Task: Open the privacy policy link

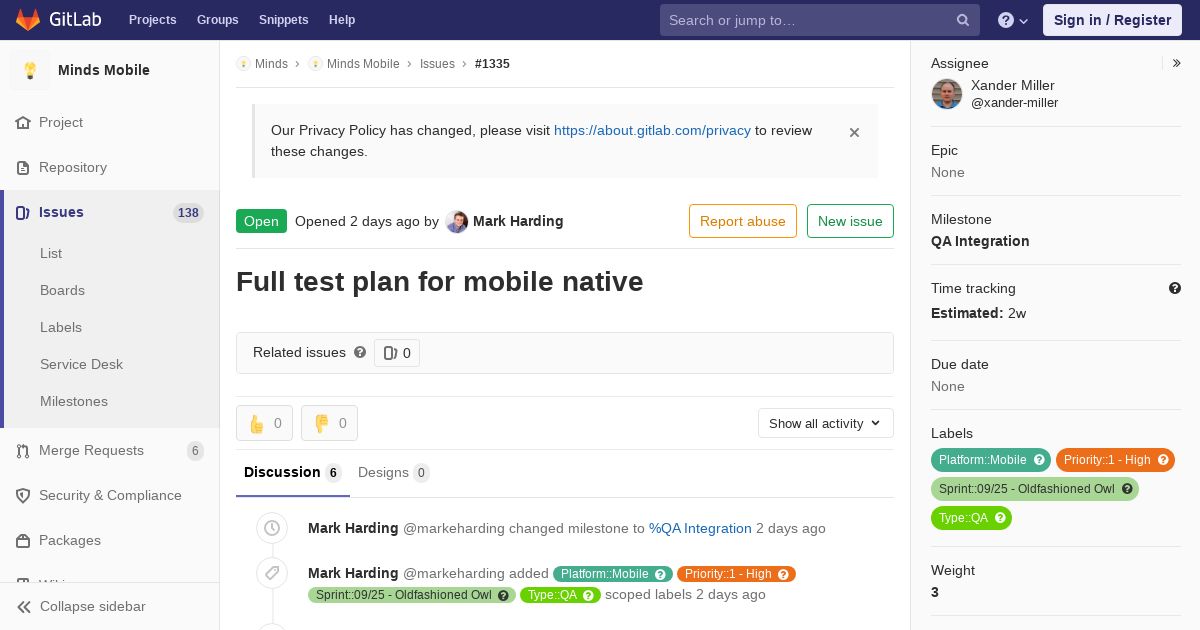Action: [652, 130]
